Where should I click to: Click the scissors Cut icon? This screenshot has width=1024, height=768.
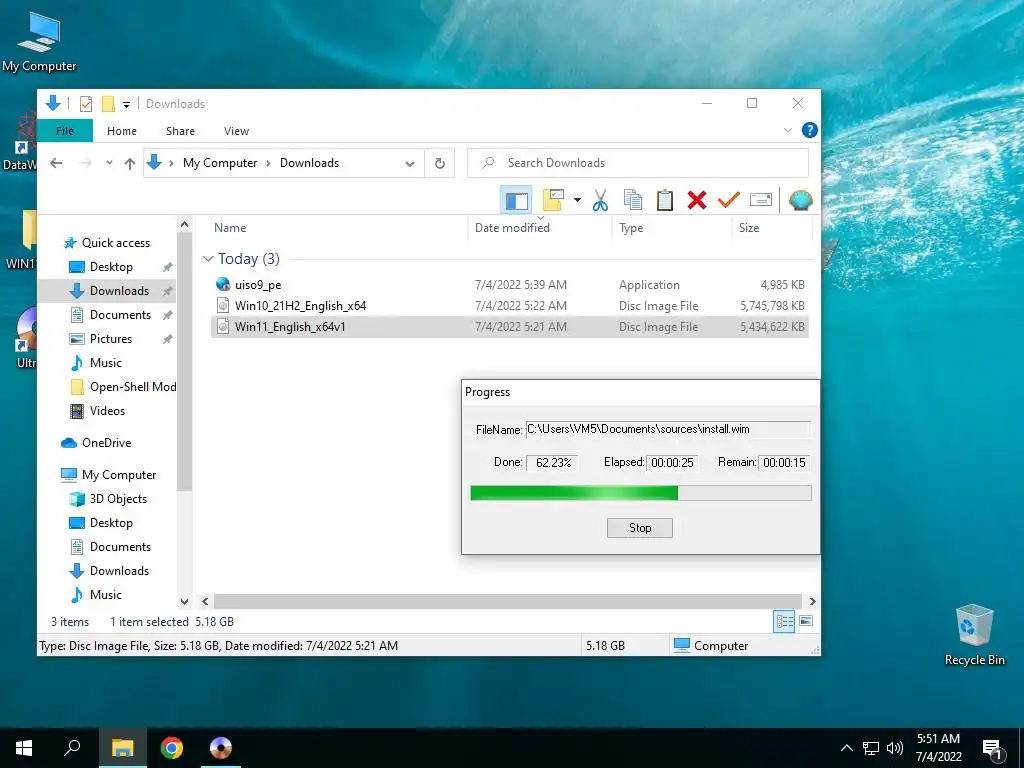pos(600,200)
